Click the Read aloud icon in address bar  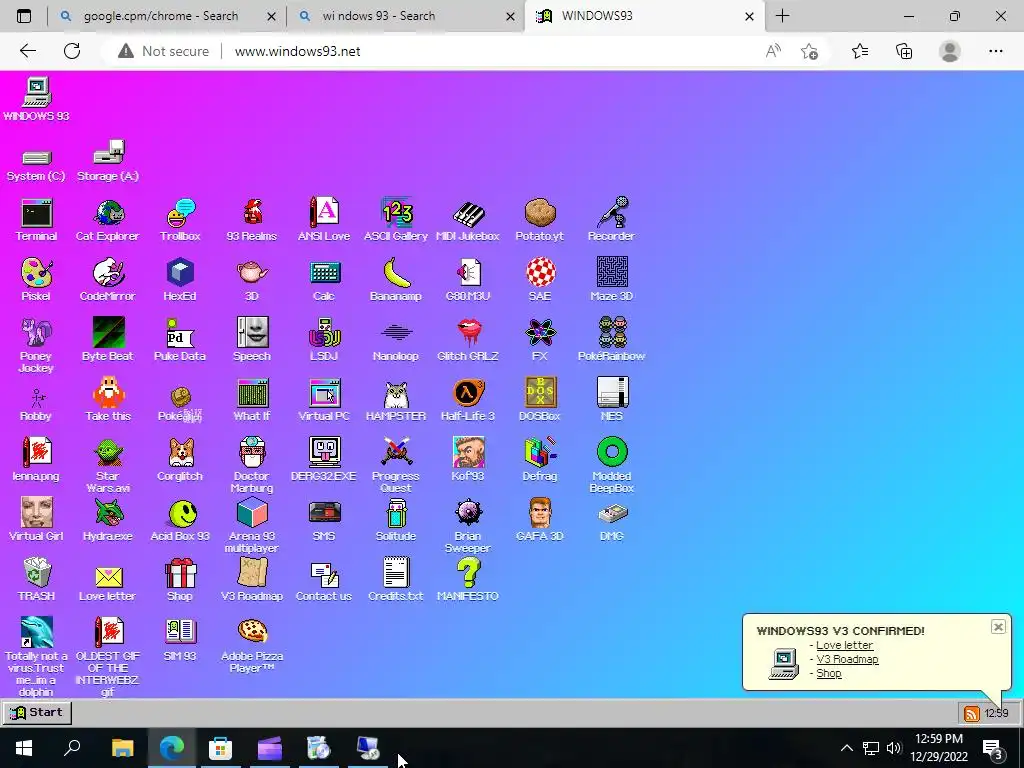pyautogui.click(x=773, y=51)
